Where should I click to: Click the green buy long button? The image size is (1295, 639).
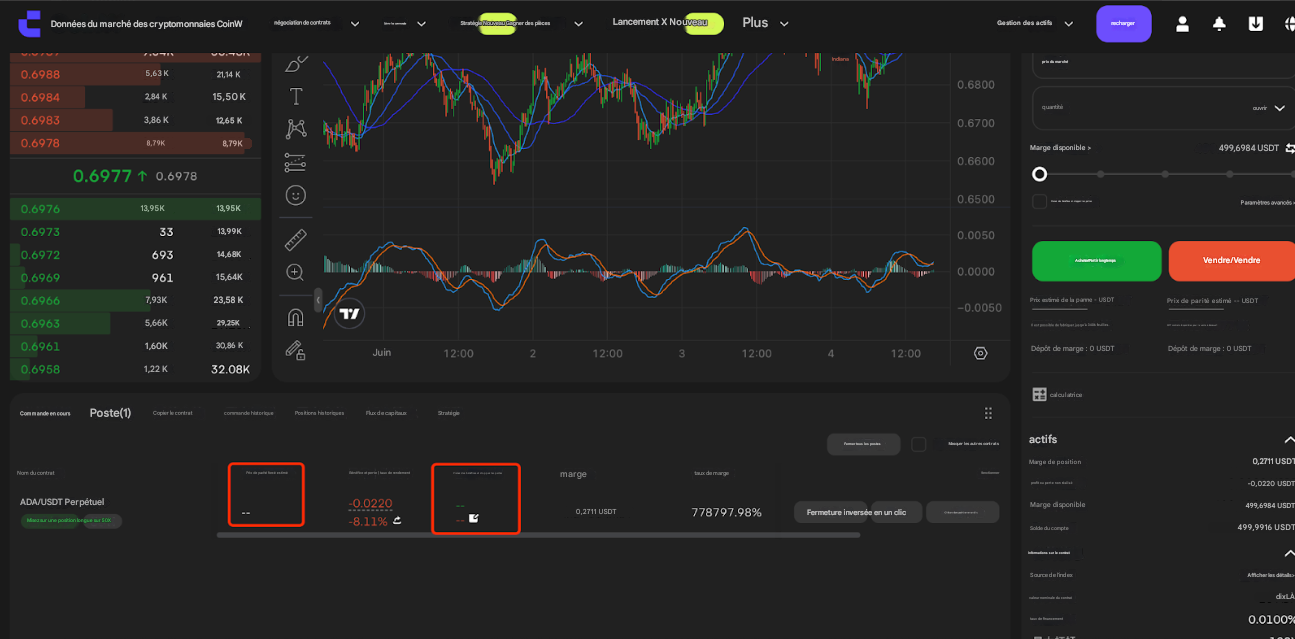point(1096,260)
